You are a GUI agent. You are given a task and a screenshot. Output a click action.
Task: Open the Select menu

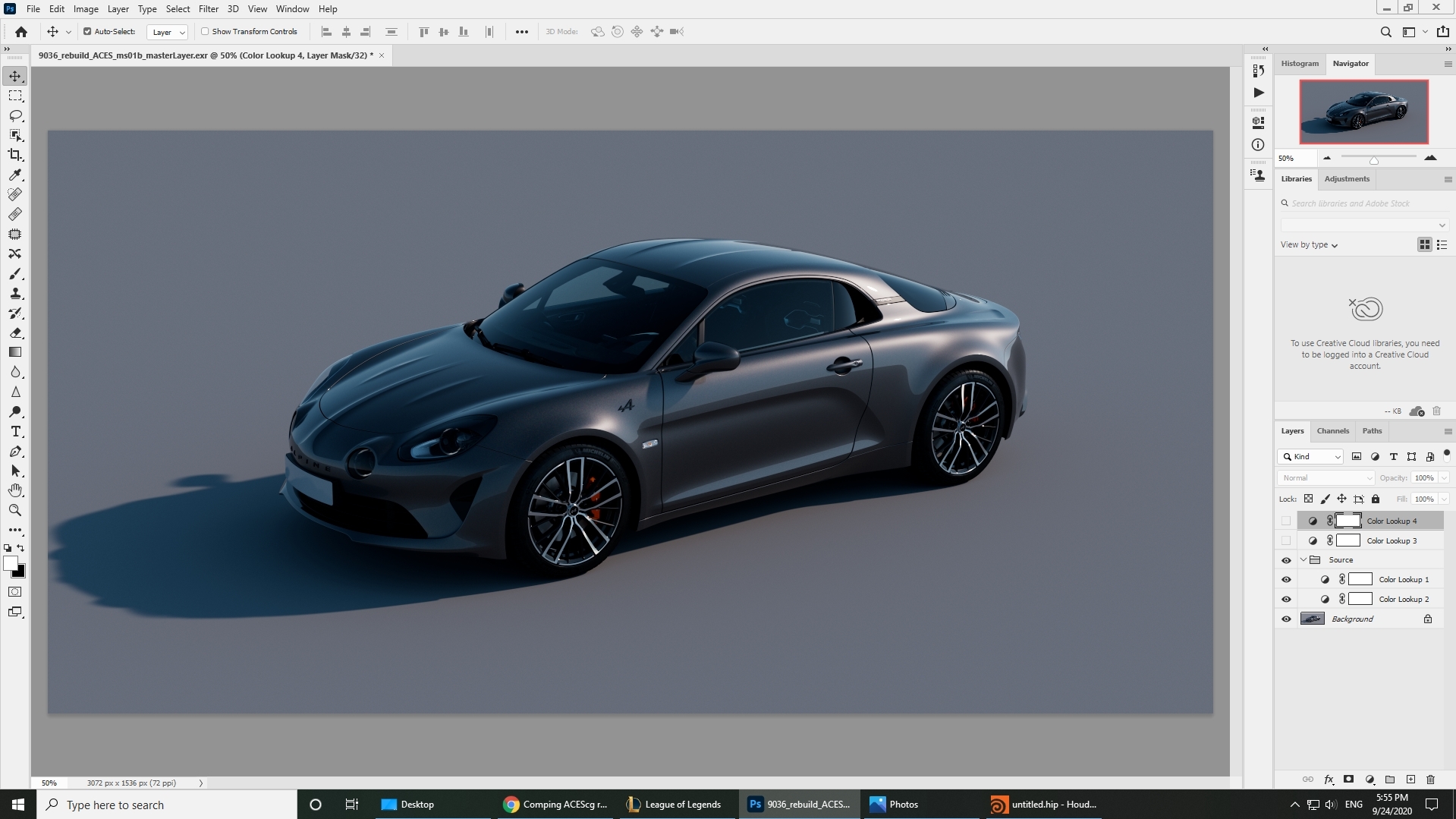tap(178, 9)
